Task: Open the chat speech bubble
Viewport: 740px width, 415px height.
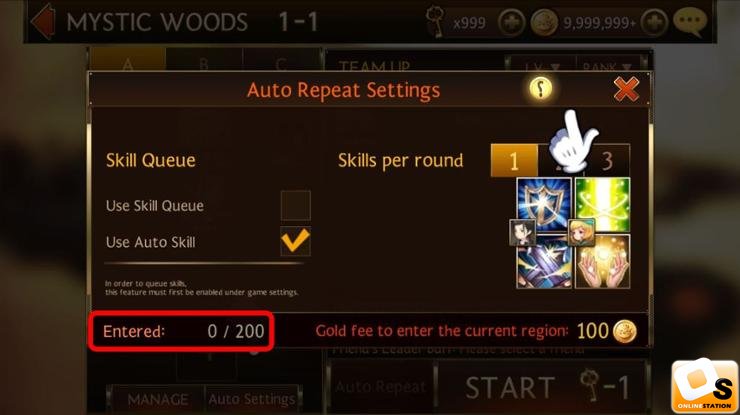Action: [x=690, y=22]
